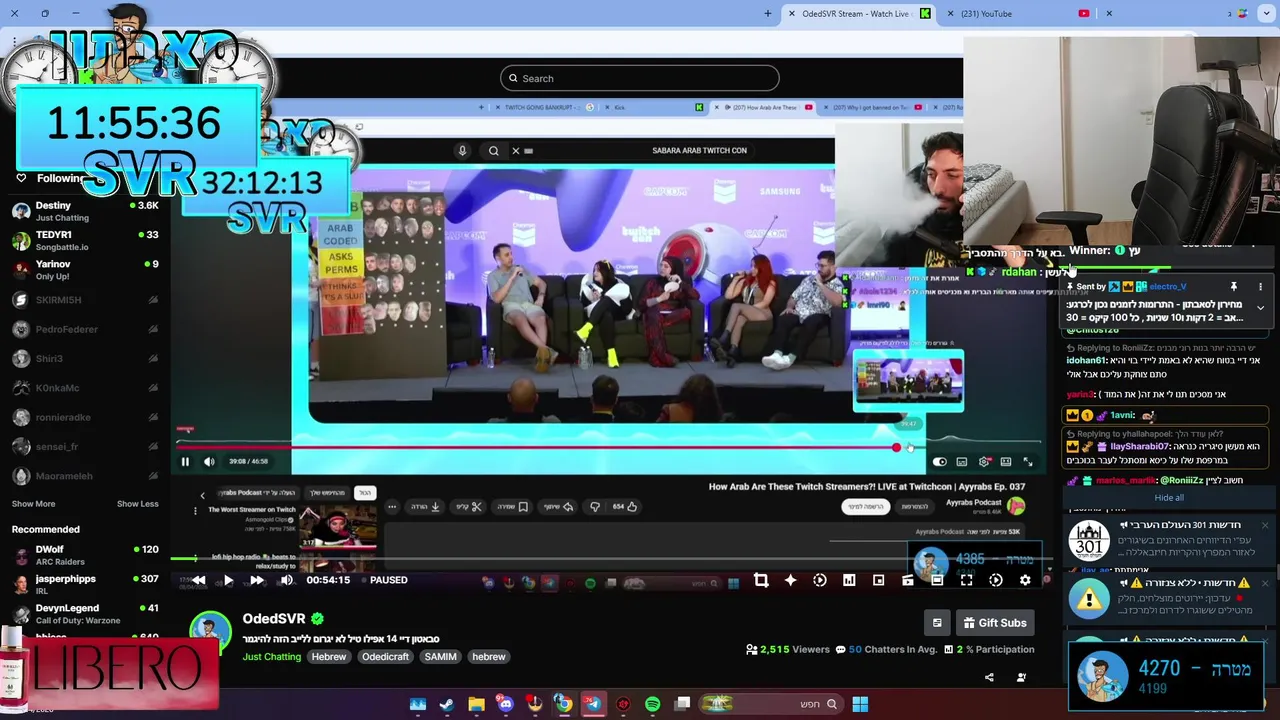Open YouTube player settings gear
The width and height of the screenshot is (1280, 720).
984,462
